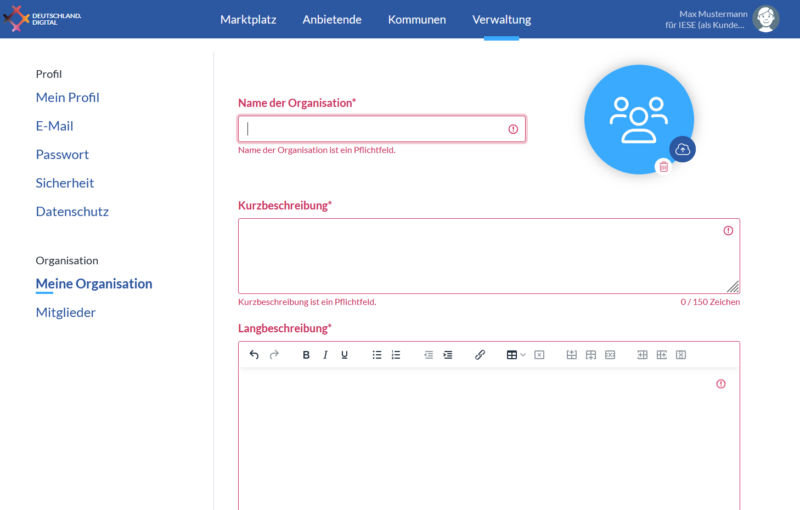Redo the edit in Langbeschreibung toolbar

(274, 354)
